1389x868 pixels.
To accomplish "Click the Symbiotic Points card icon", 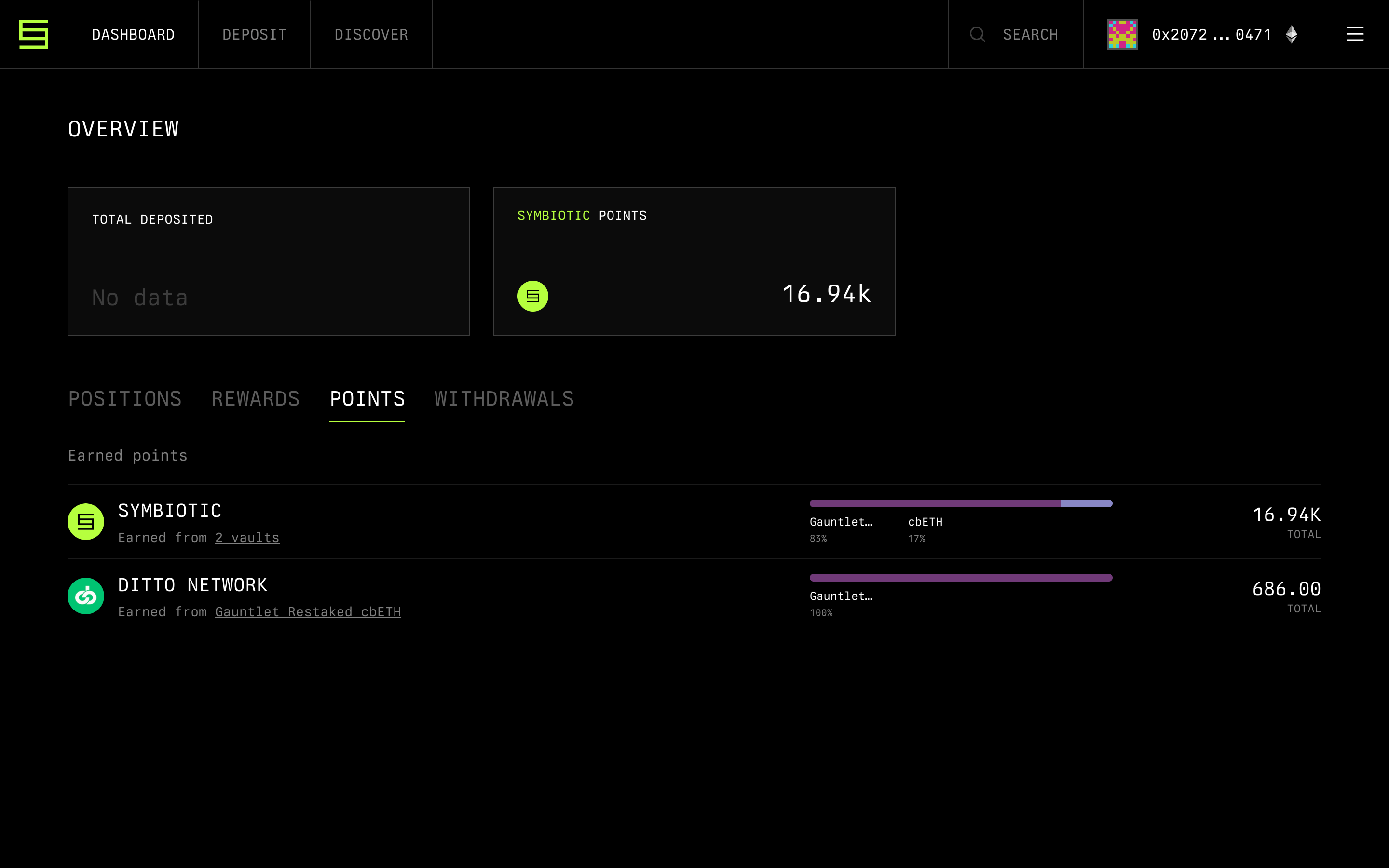I will [x=532, y=296].
